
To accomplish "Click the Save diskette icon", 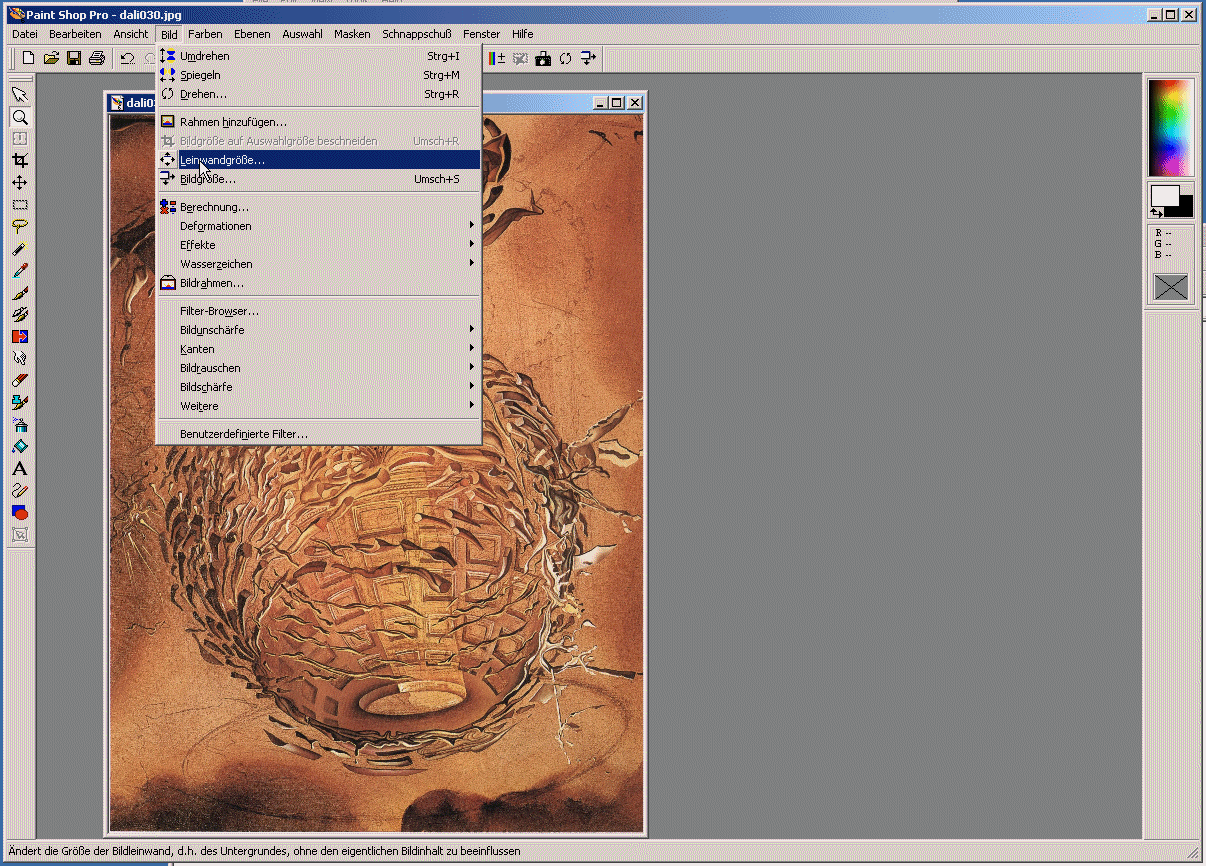I will click(x=74, y=58).
